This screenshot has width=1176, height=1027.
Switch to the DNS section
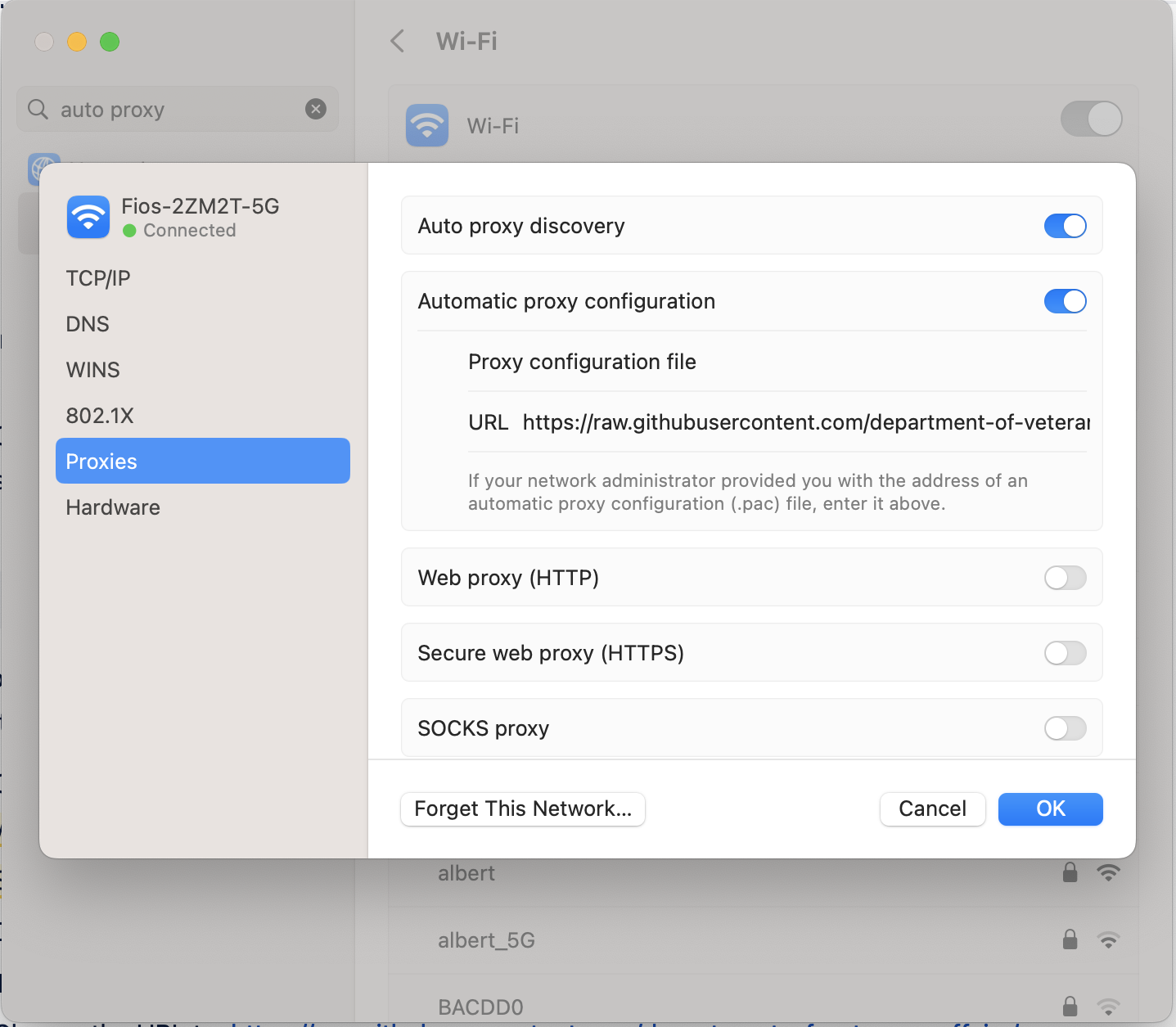(x=87, y=323)
